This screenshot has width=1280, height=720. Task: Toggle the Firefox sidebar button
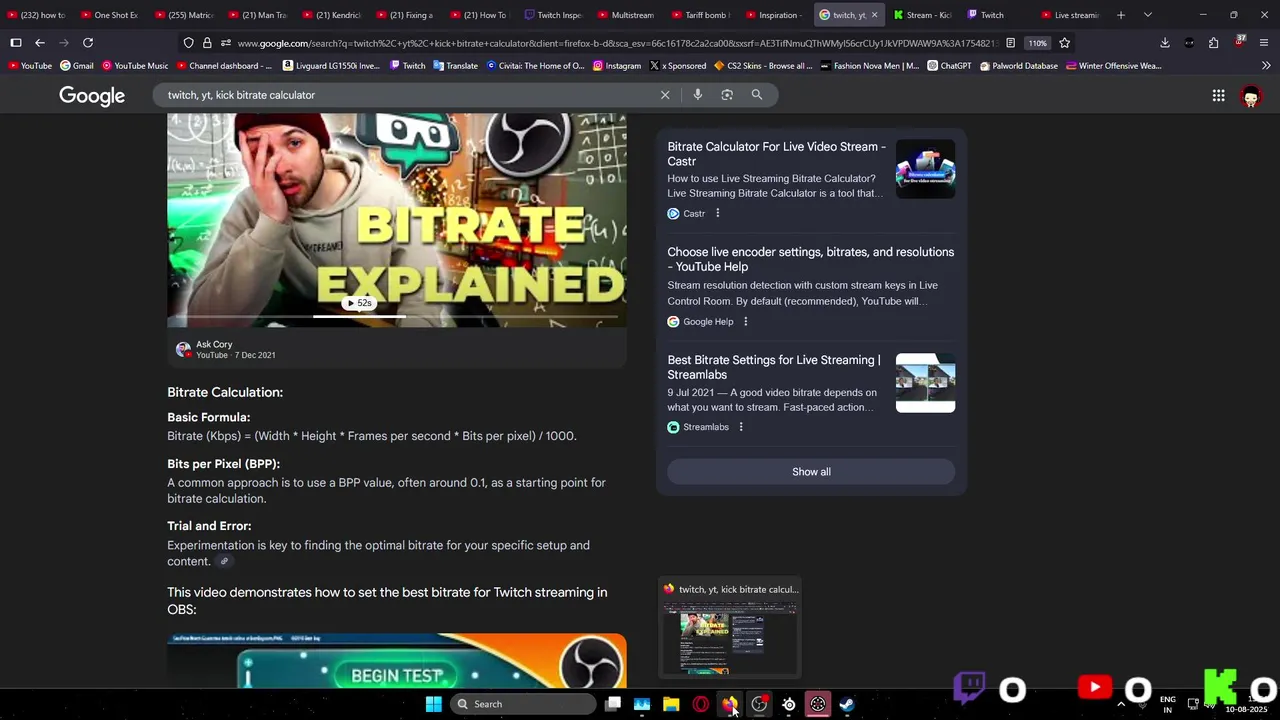point(16,43)
